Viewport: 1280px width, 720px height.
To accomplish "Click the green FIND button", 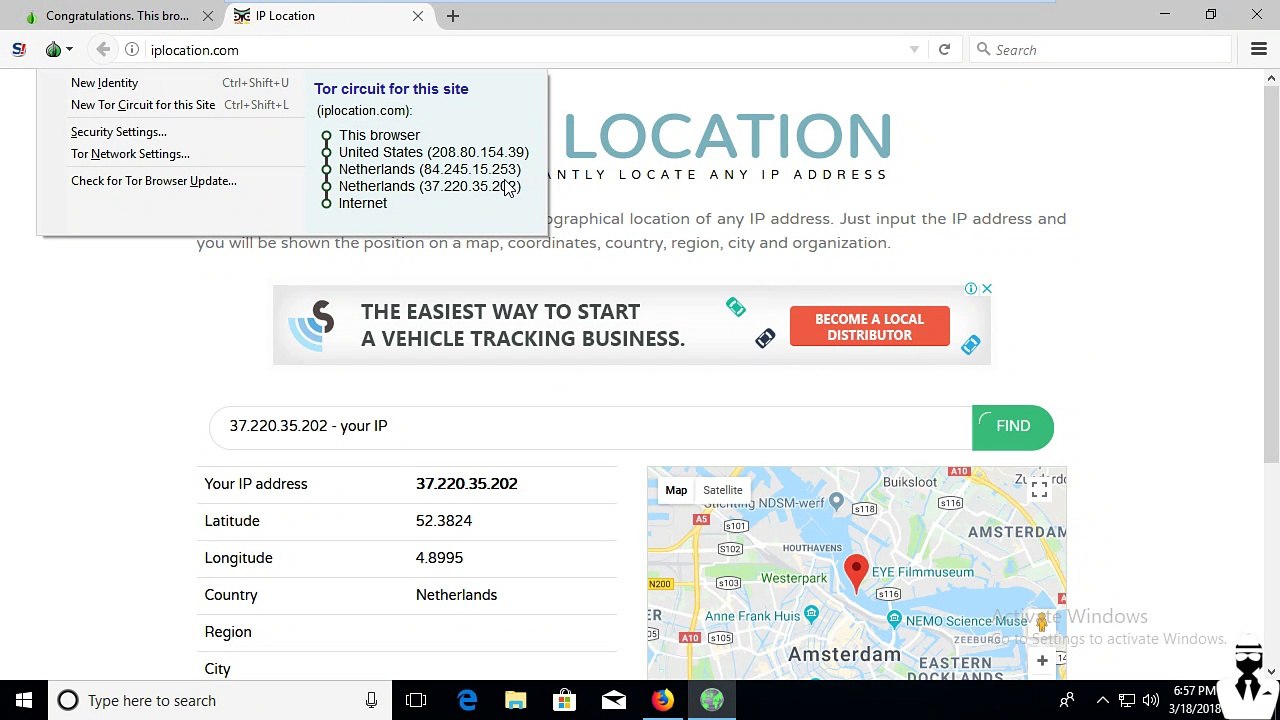I will [x=1012, y=427].
